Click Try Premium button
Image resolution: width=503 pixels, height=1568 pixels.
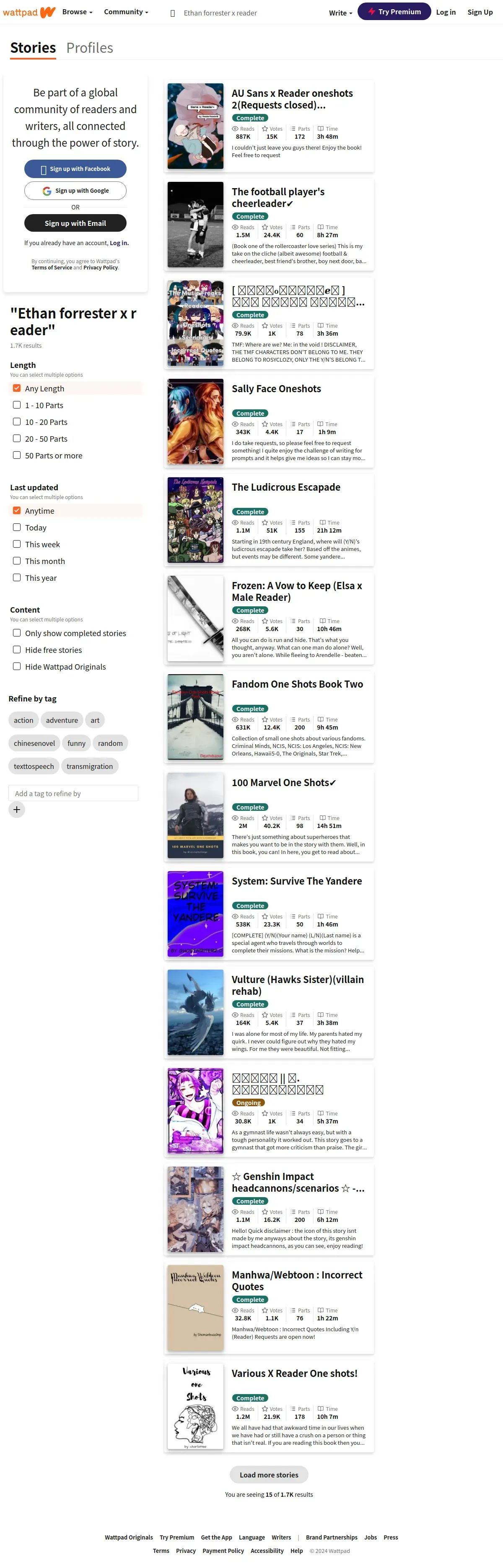[x=394, y=12]
